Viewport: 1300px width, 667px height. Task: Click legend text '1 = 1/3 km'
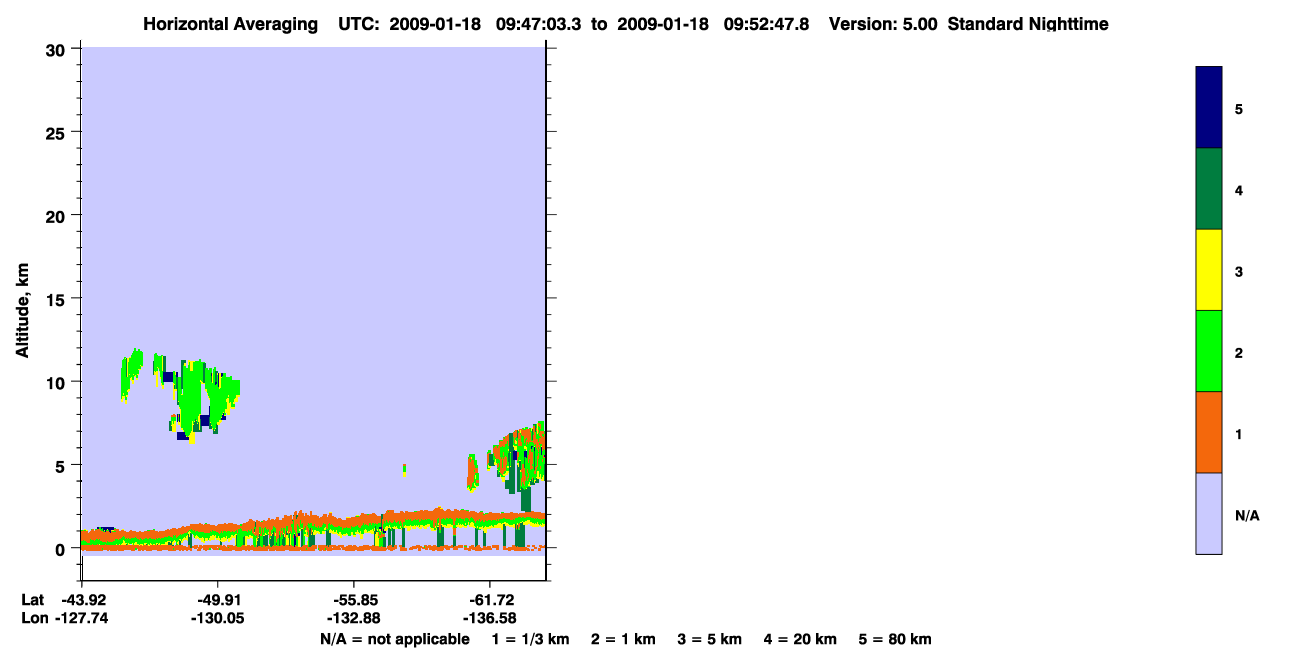pyautogui.click(x=530, y=639)
